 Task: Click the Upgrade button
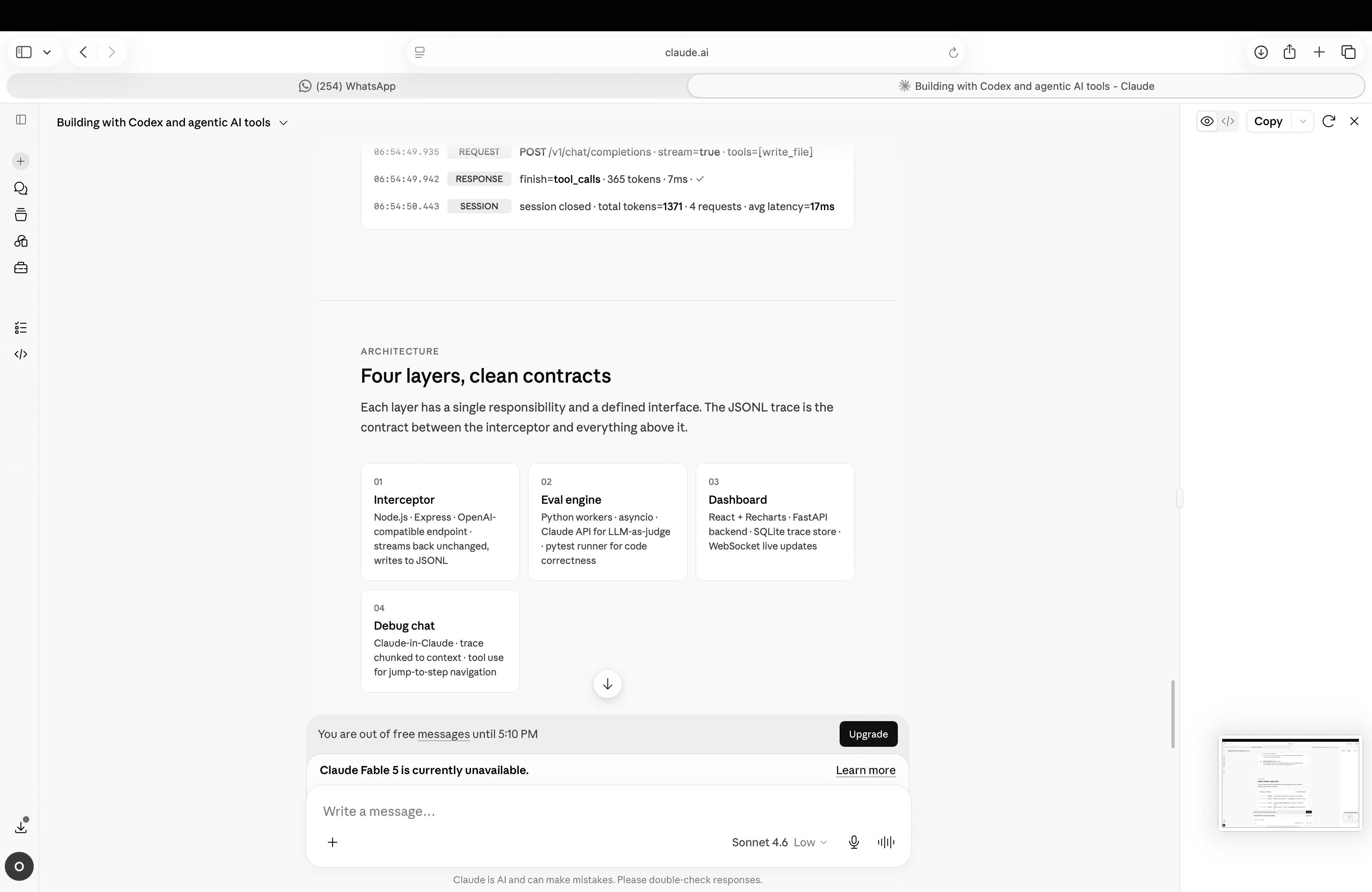tap(868, 734)
